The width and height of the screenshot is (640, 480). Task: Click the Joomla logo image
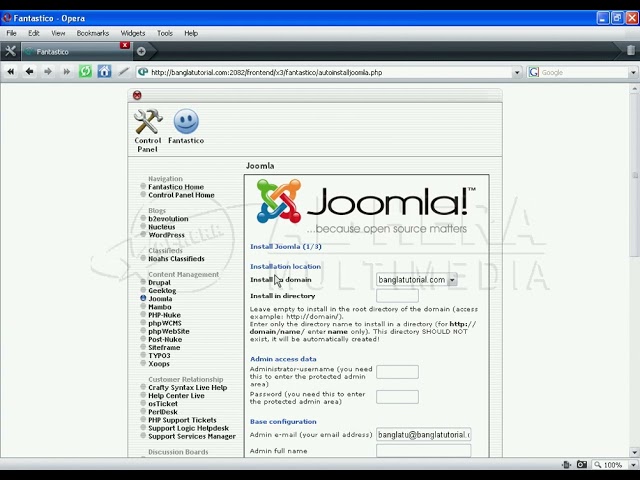366,207
